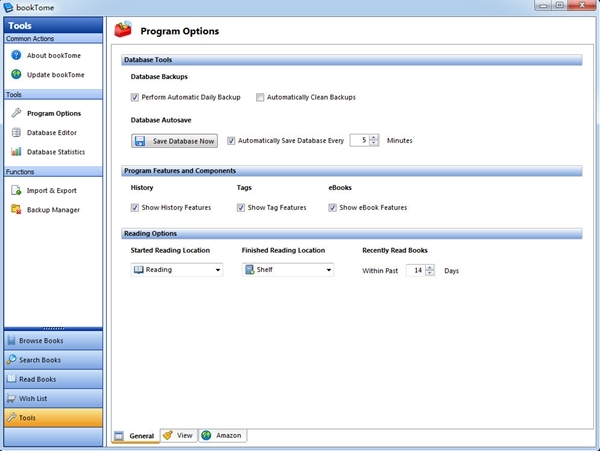Click the floppy disk icon on Save Database Now
The height and width of the screenshot is (451, 600).
tap(140, 141)
